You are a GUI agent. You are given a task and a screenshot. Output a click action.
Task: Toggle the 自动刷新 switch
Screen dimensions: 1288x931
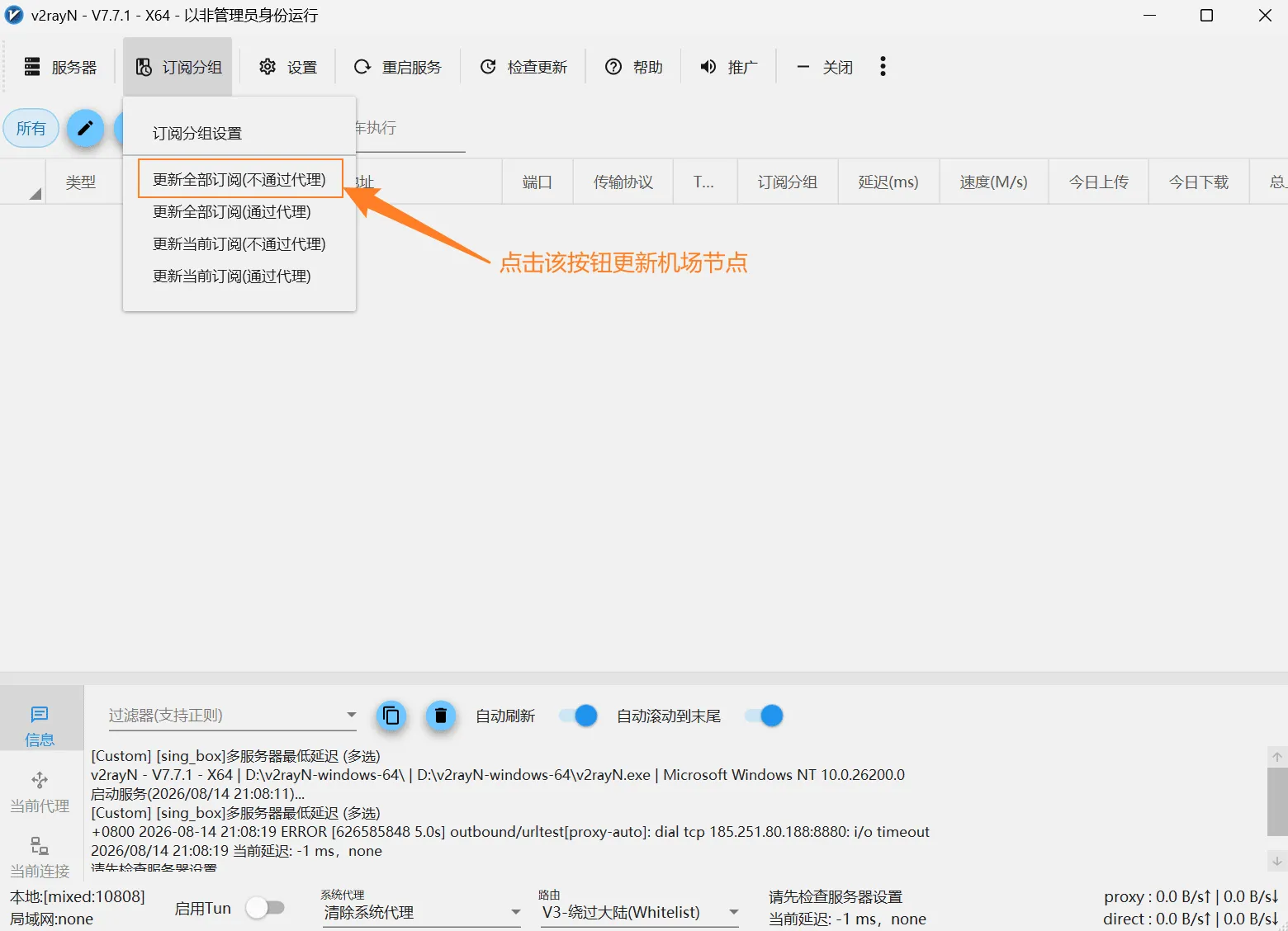[578, 716]
